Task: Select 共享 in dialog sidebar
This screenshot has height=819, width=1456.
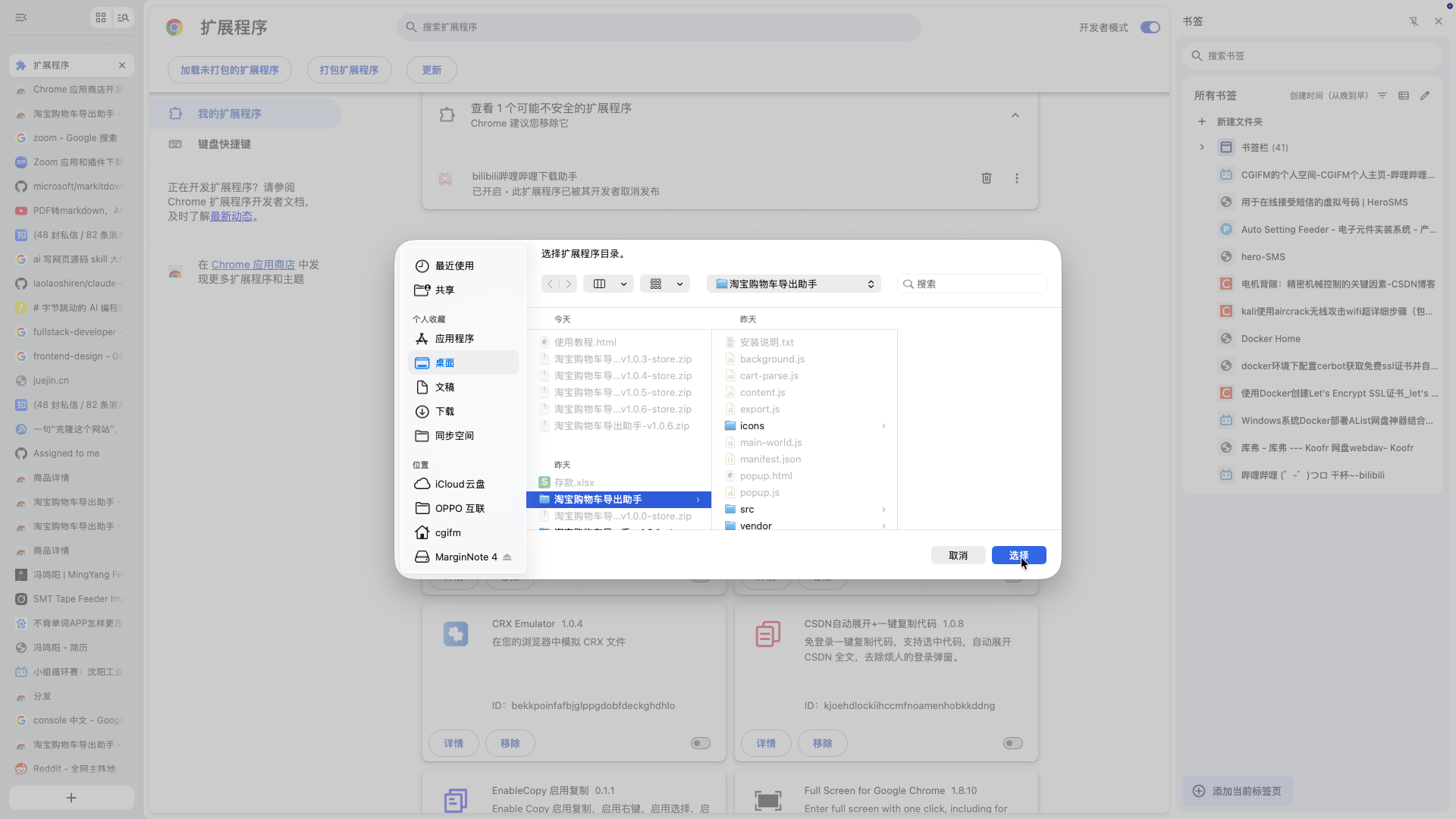Action: click(x=463, y=290)
